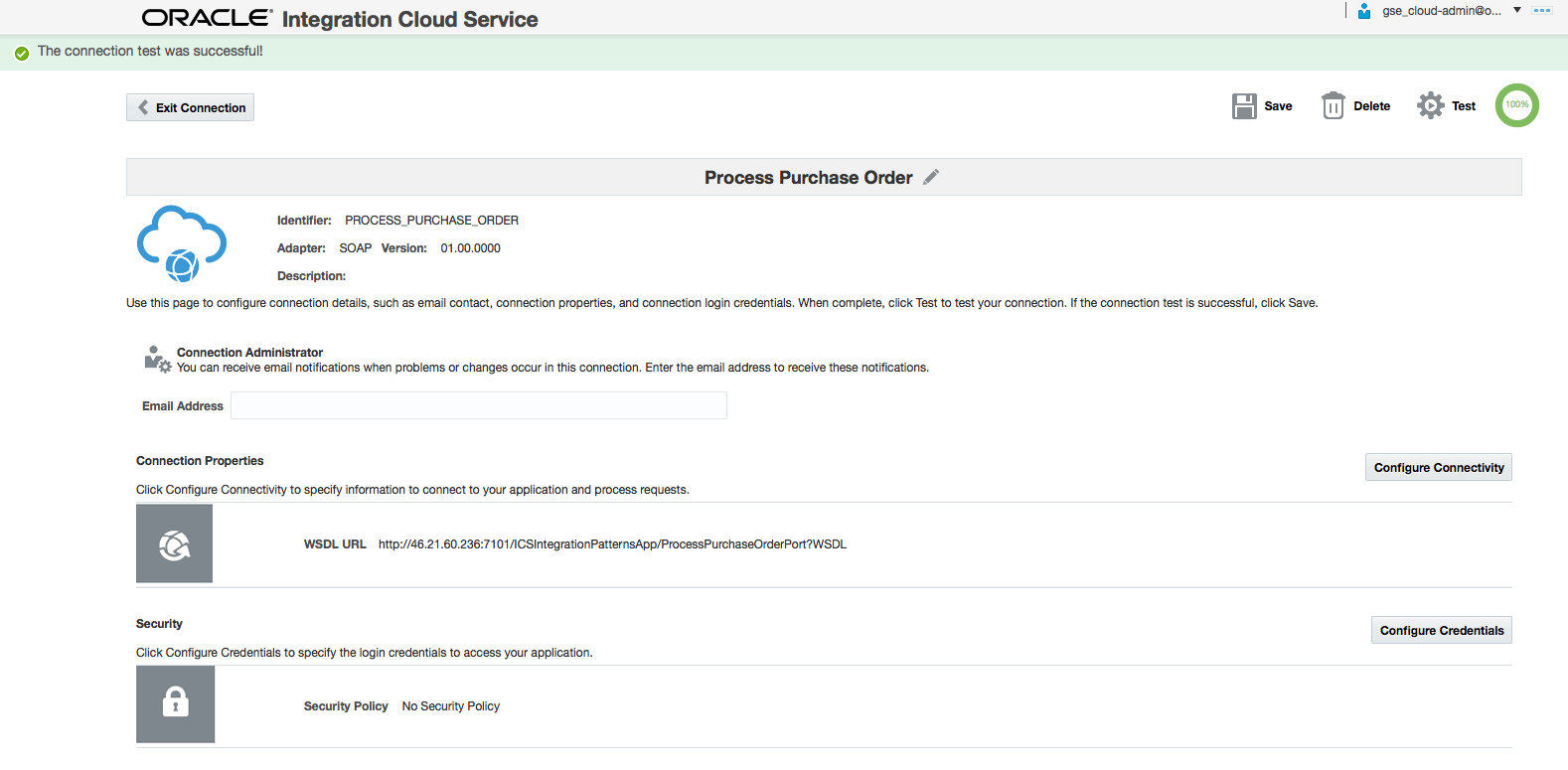The image size is (1568, 770).
Task: Open Configure Credentials dialog
Action: click(1442, 631)
